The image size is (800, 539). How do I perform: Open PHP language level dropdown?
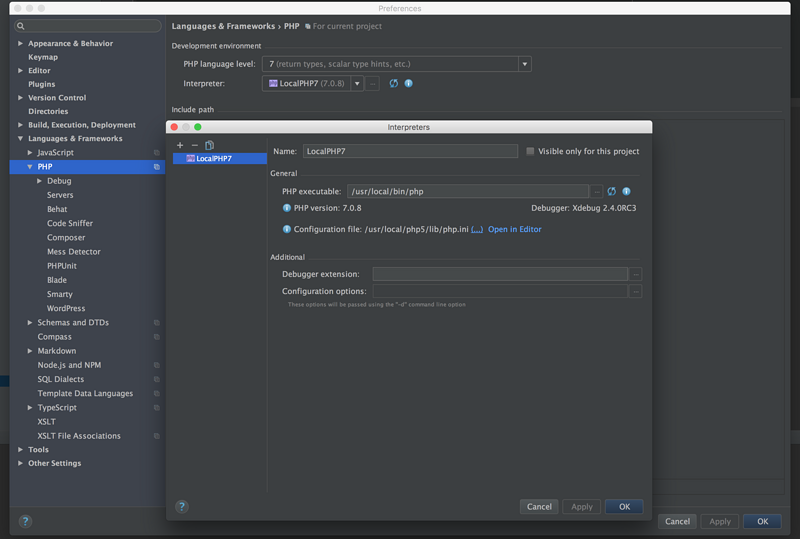524,64
